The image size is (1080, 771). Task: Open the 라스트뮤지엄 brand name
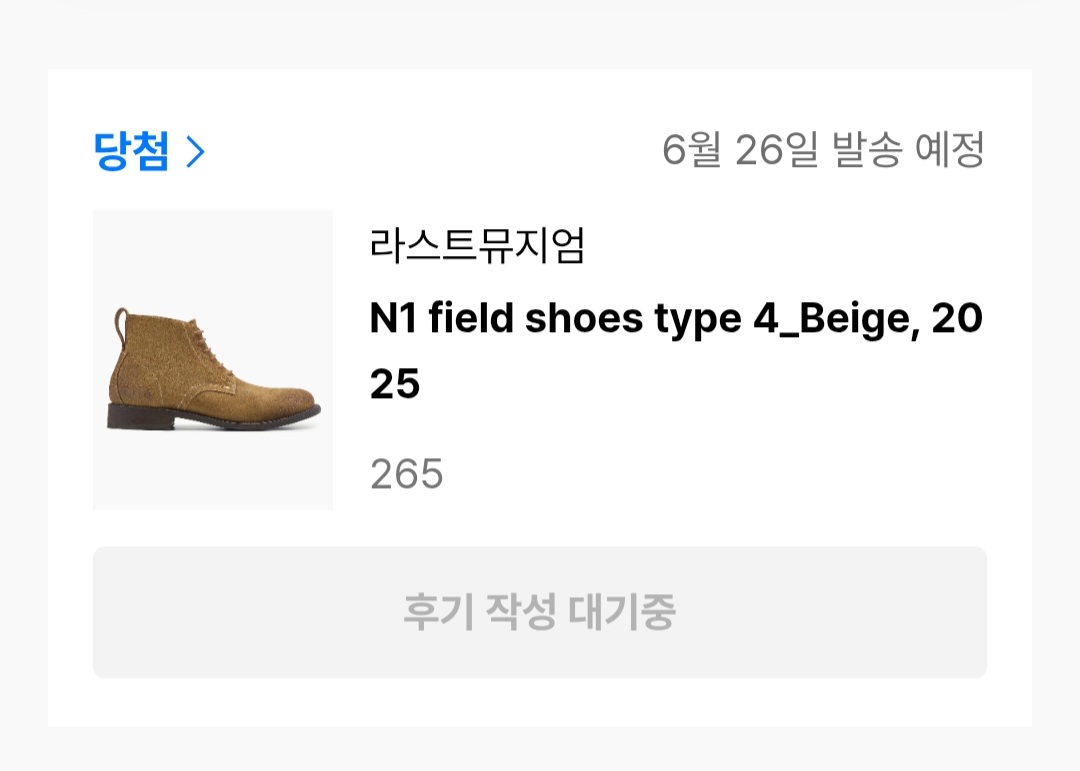pyautogui.click(x=477, y=245)
